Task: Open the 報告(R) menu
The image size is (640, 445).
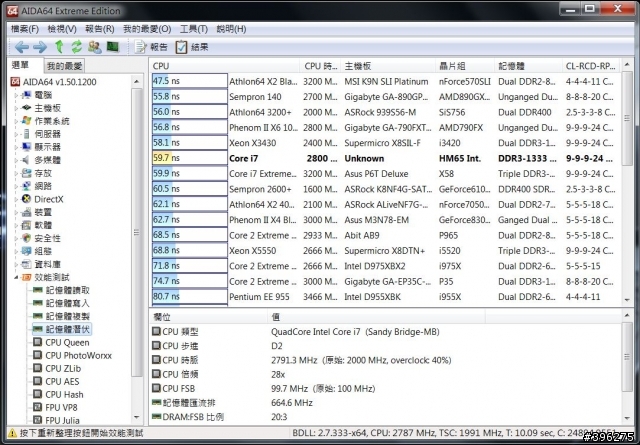Action: (x=100, y=29)
